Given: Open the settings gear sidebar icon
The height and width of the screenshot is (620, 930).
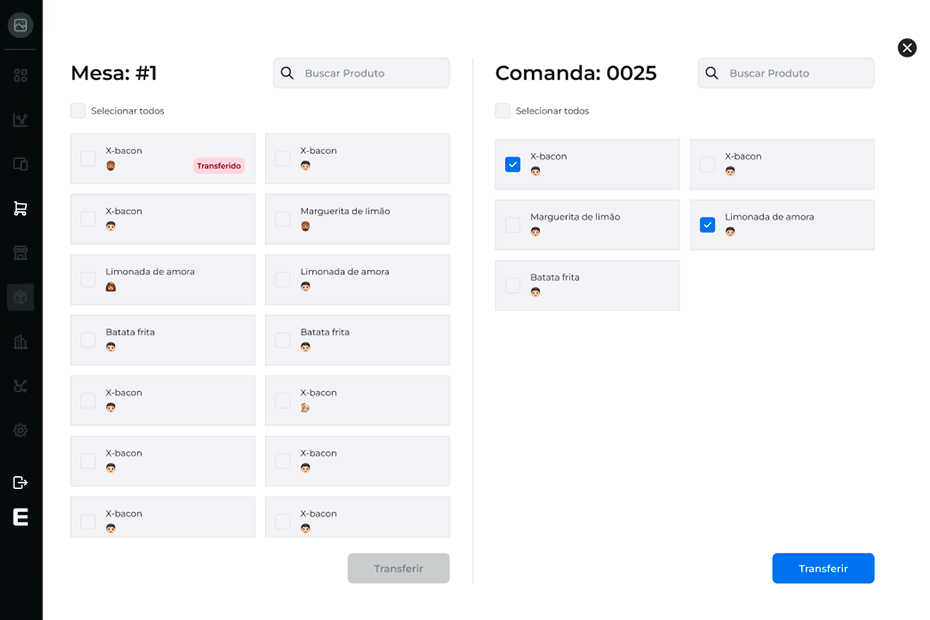Looking at the screenshot, I should pos(20,430).
